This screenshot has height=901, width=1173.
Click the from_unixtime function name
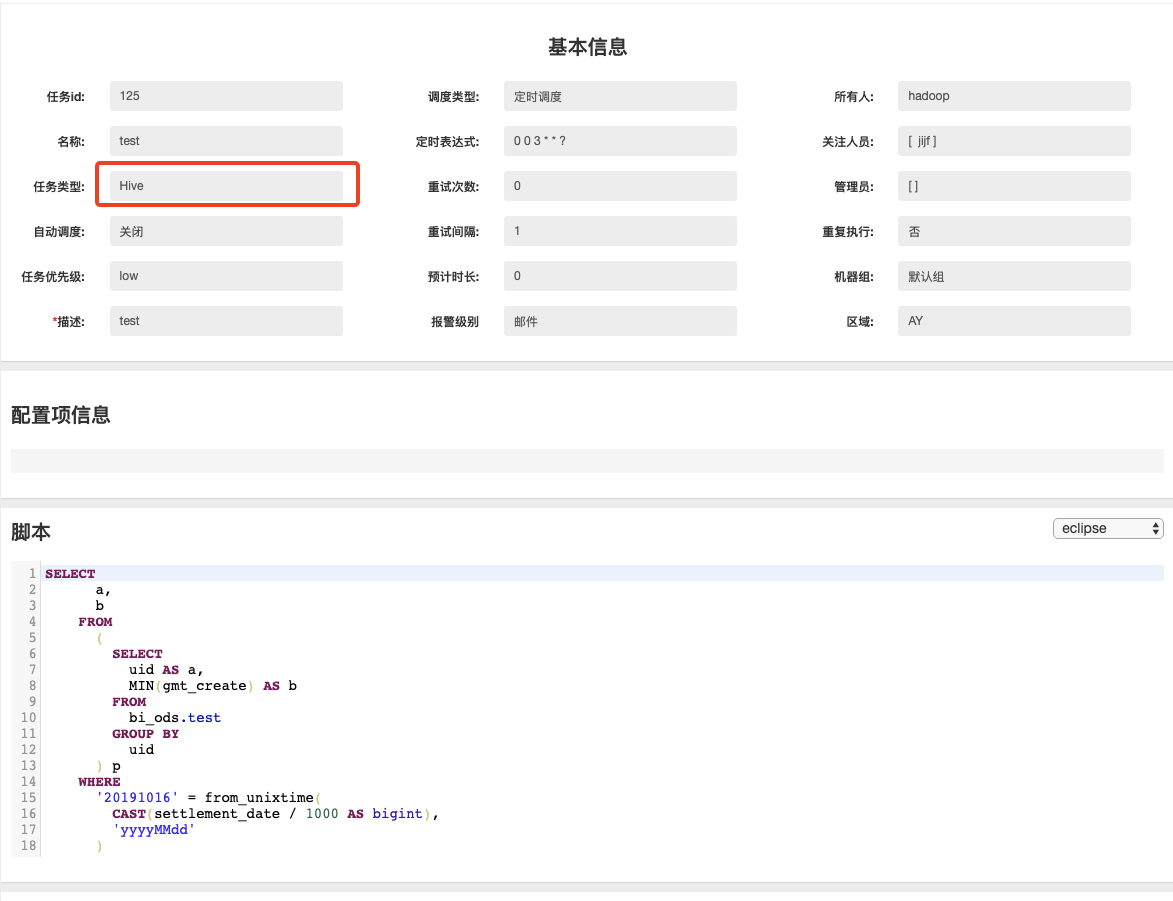[259, 798]
